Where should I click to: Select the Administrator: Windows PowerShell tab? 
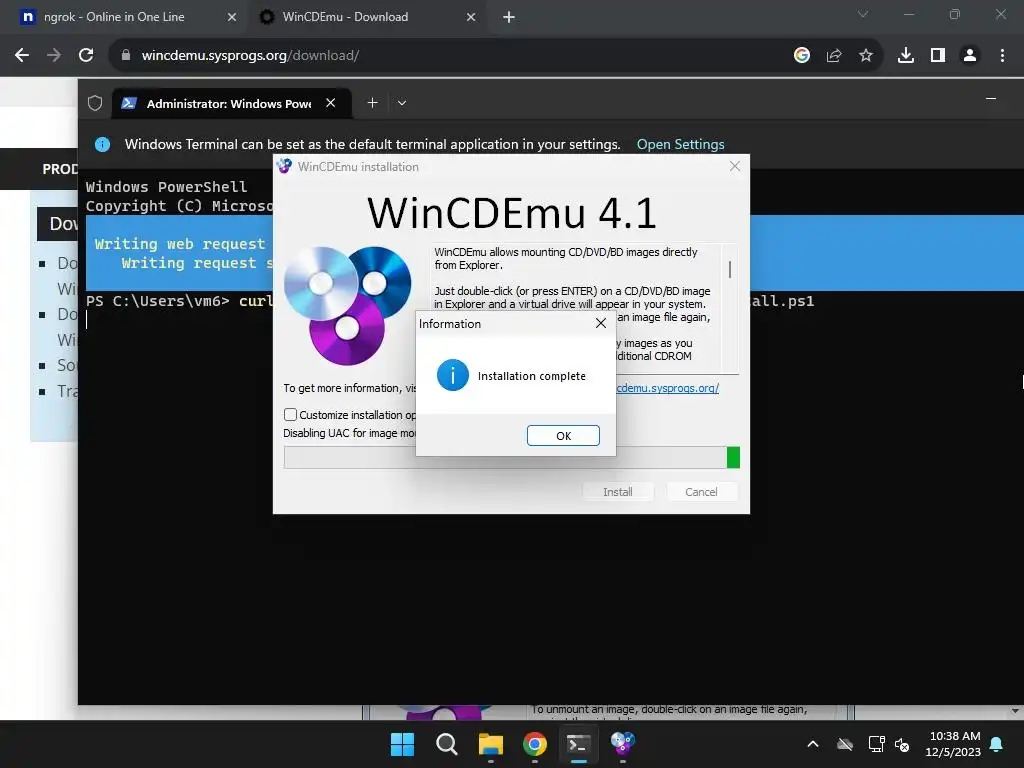pyautogui.click(x=229, y=104)
